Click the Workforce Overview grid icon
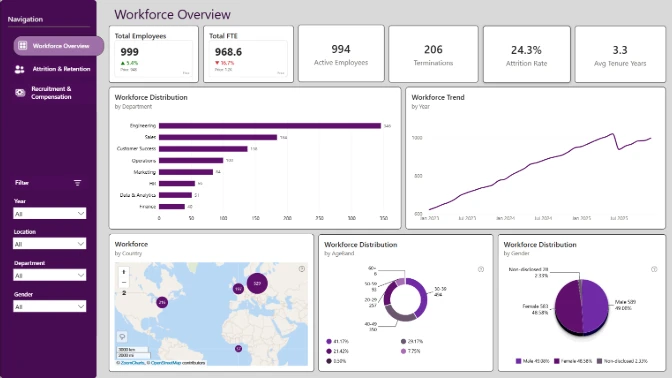Viewport: 672px width, 378px height. (x=23, y=45)
